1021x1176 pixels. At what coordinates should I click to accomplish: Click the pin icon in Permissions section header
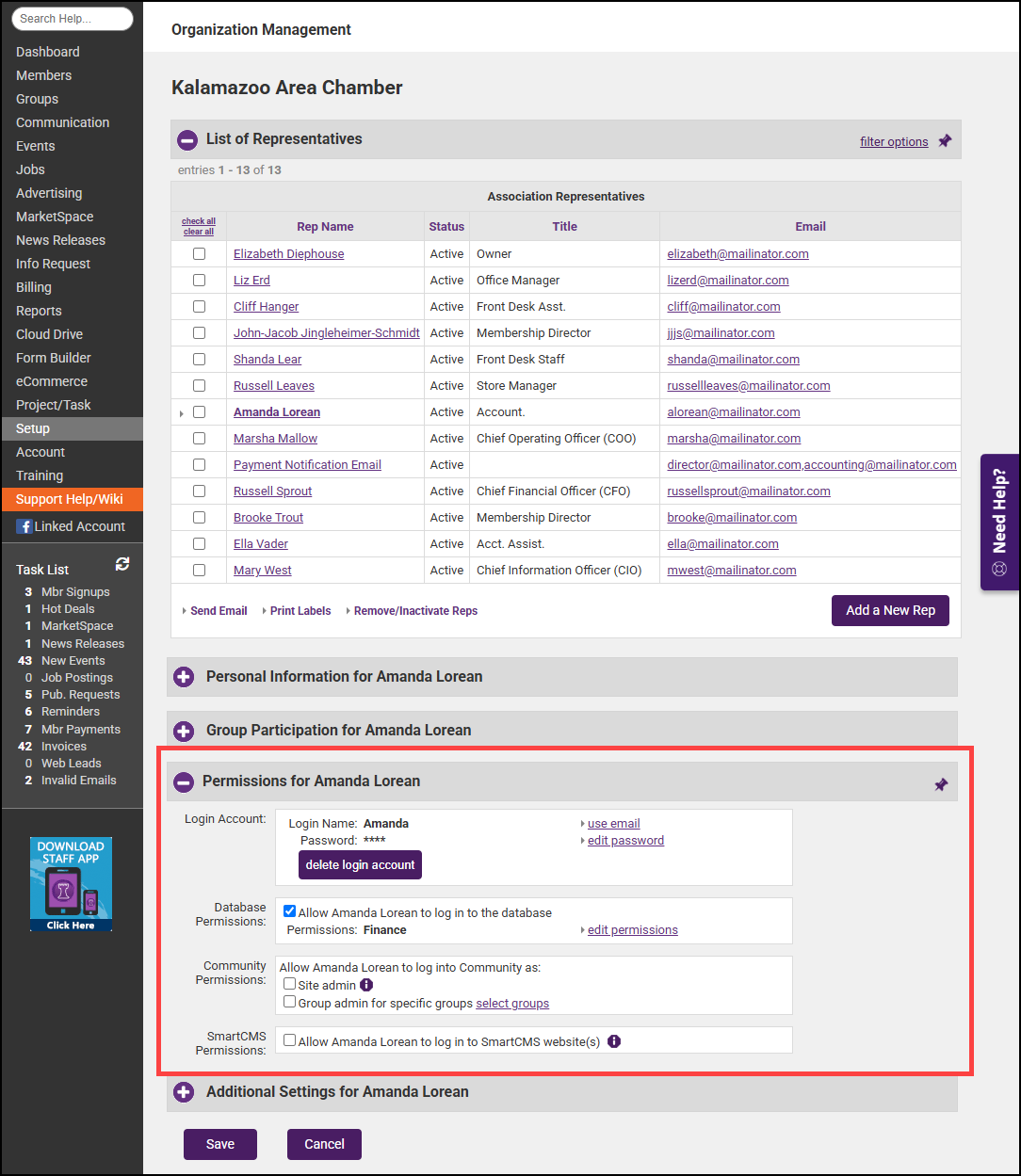click(x=941, y=784)
